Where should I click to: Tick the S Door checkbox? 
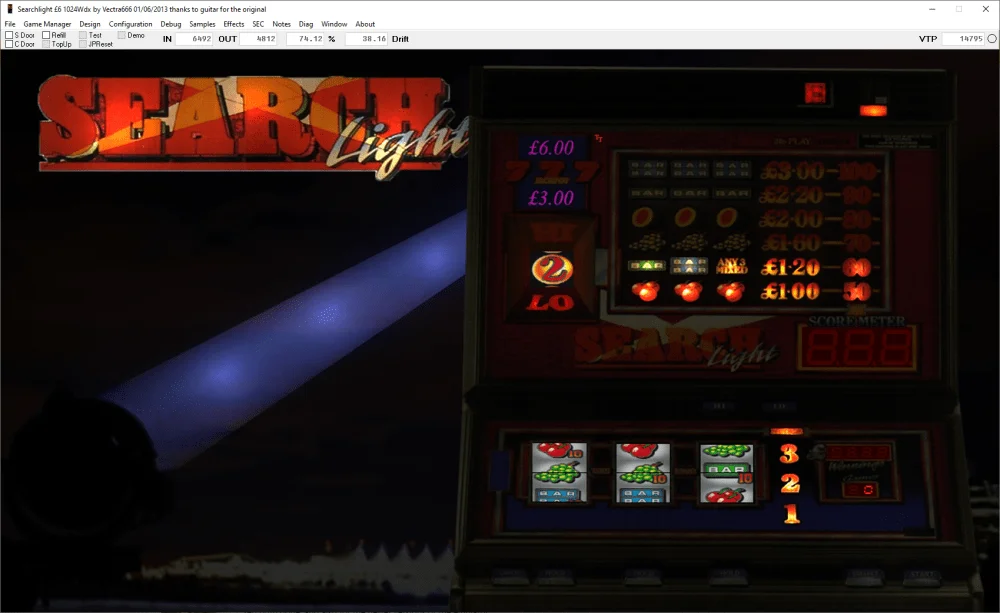9,35
